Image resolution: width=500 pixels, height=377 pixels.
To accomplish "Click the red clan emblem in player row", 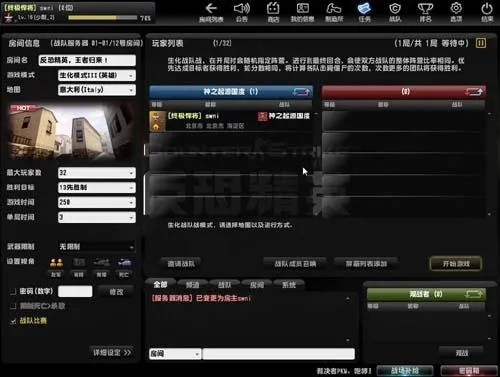I will point(262,116).
